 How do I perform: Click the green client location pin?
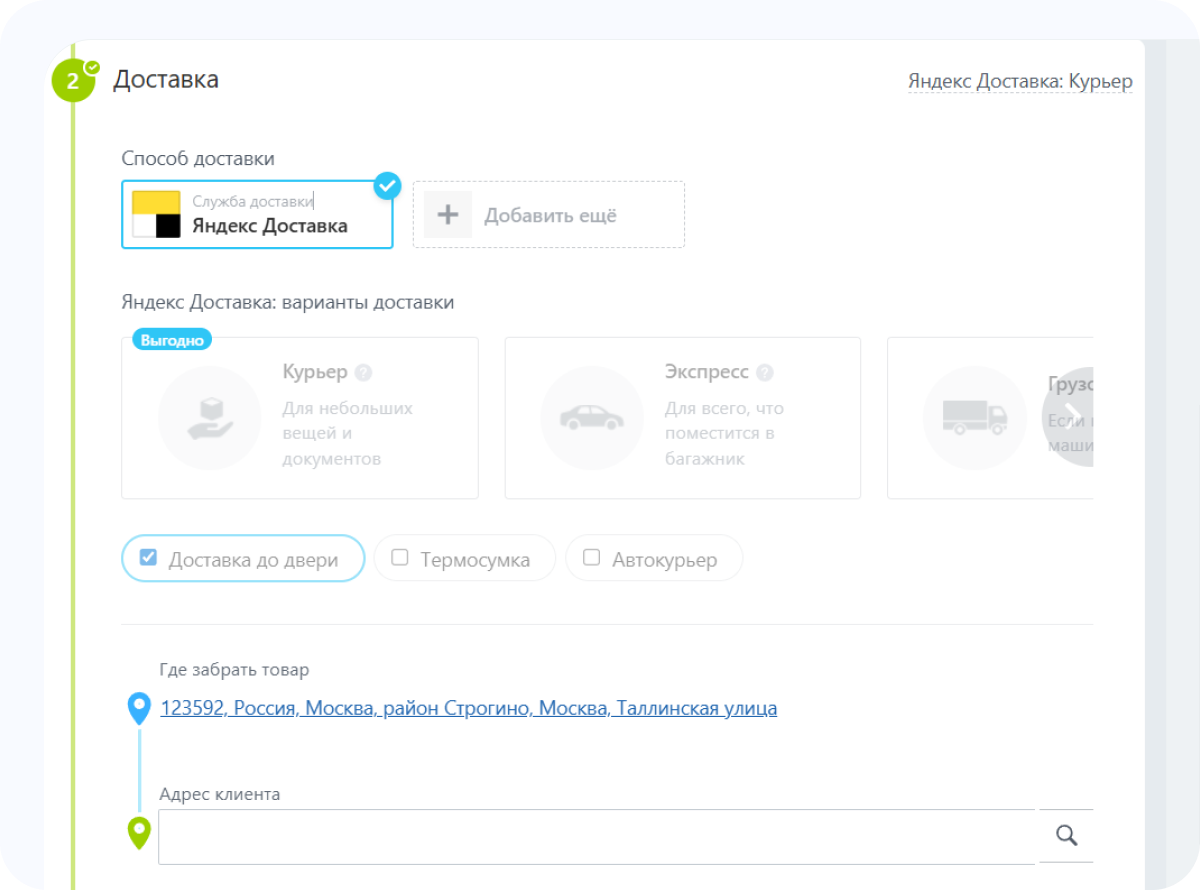(x=139, y=832)
